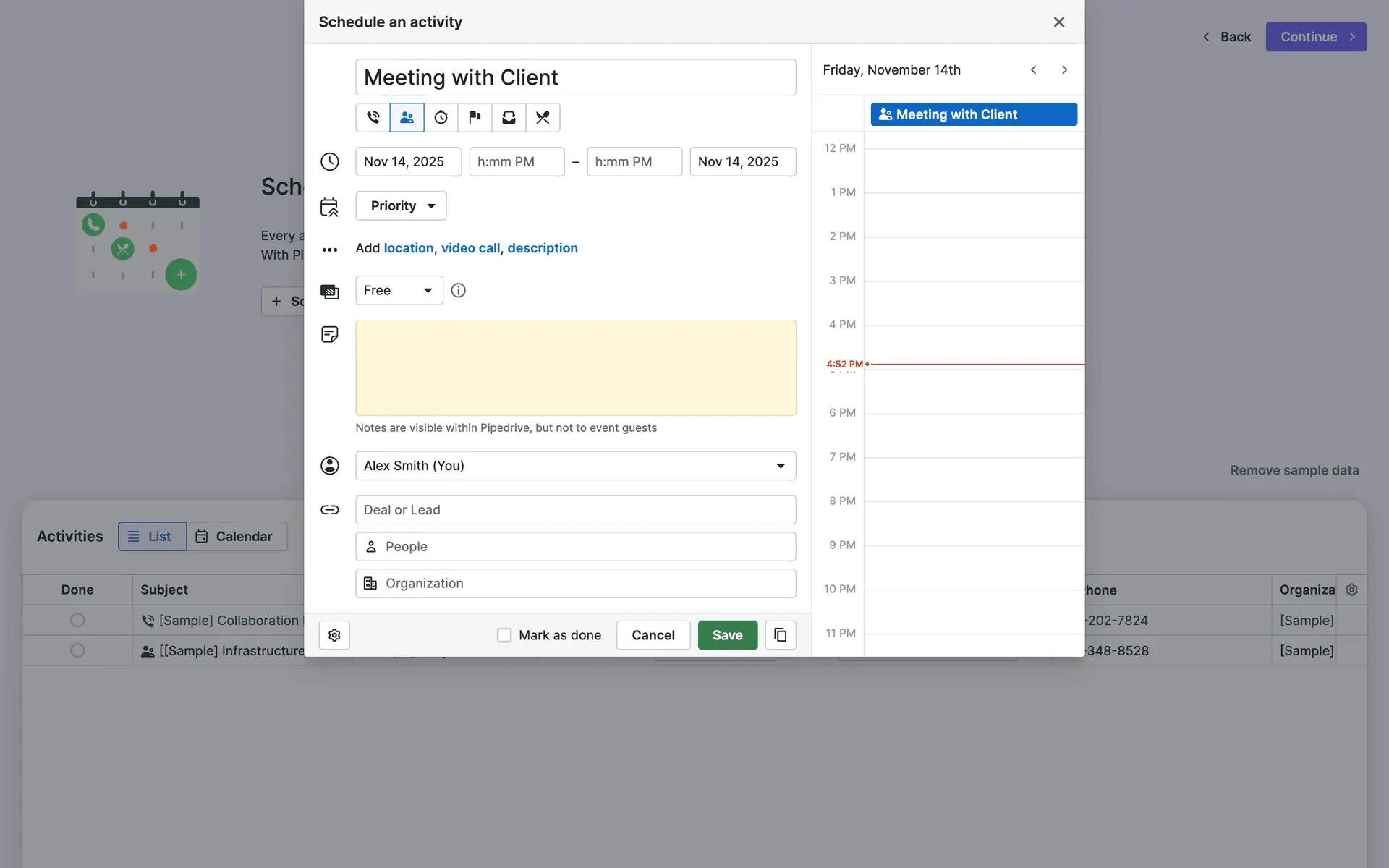The height and width of the screenshot is (868, 1389).
Task: Mark Sample Collaboration activity as done
Action: 77,620
